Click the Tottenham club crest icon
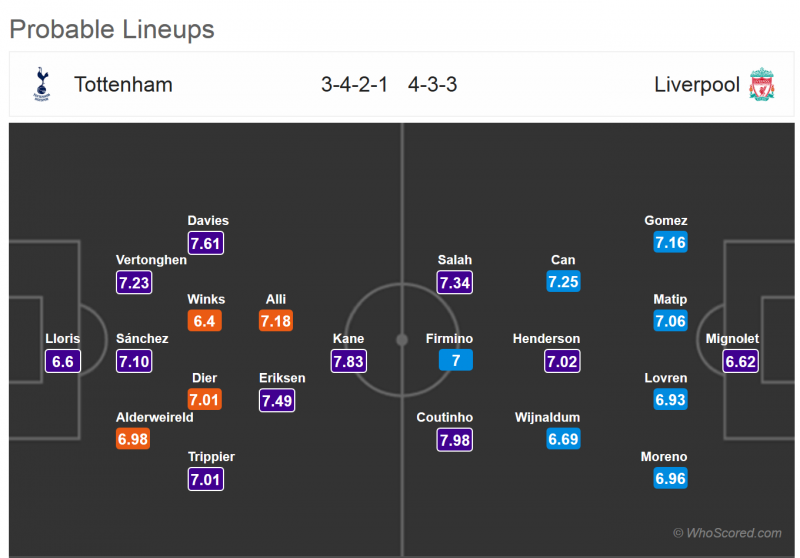 click(41, 84)
